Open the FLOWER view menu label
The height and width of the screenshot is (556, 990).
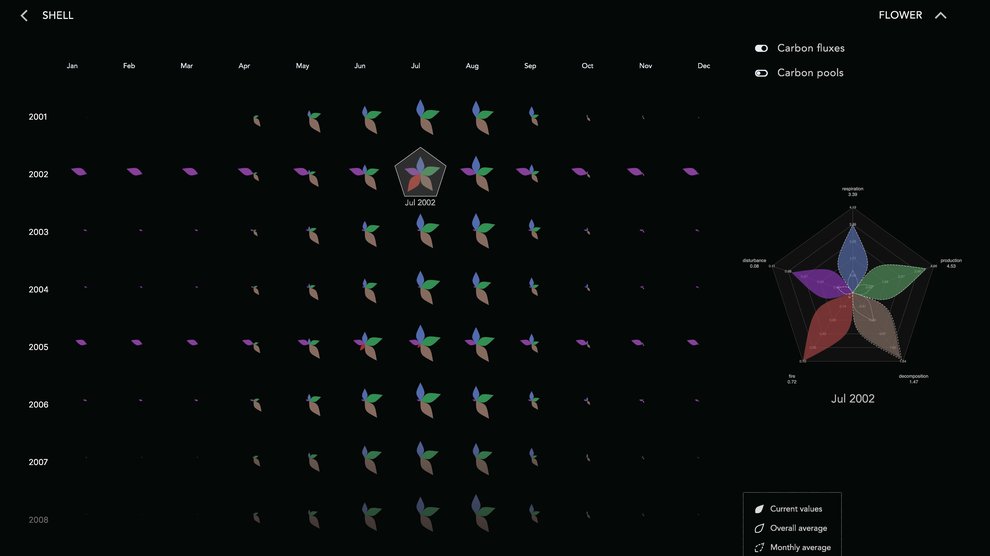point(900,16)
